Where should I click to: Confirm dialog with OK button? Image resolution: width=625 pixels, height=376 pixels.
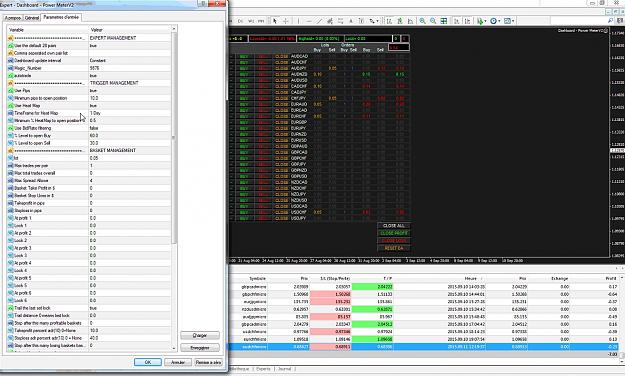(147, 362)
